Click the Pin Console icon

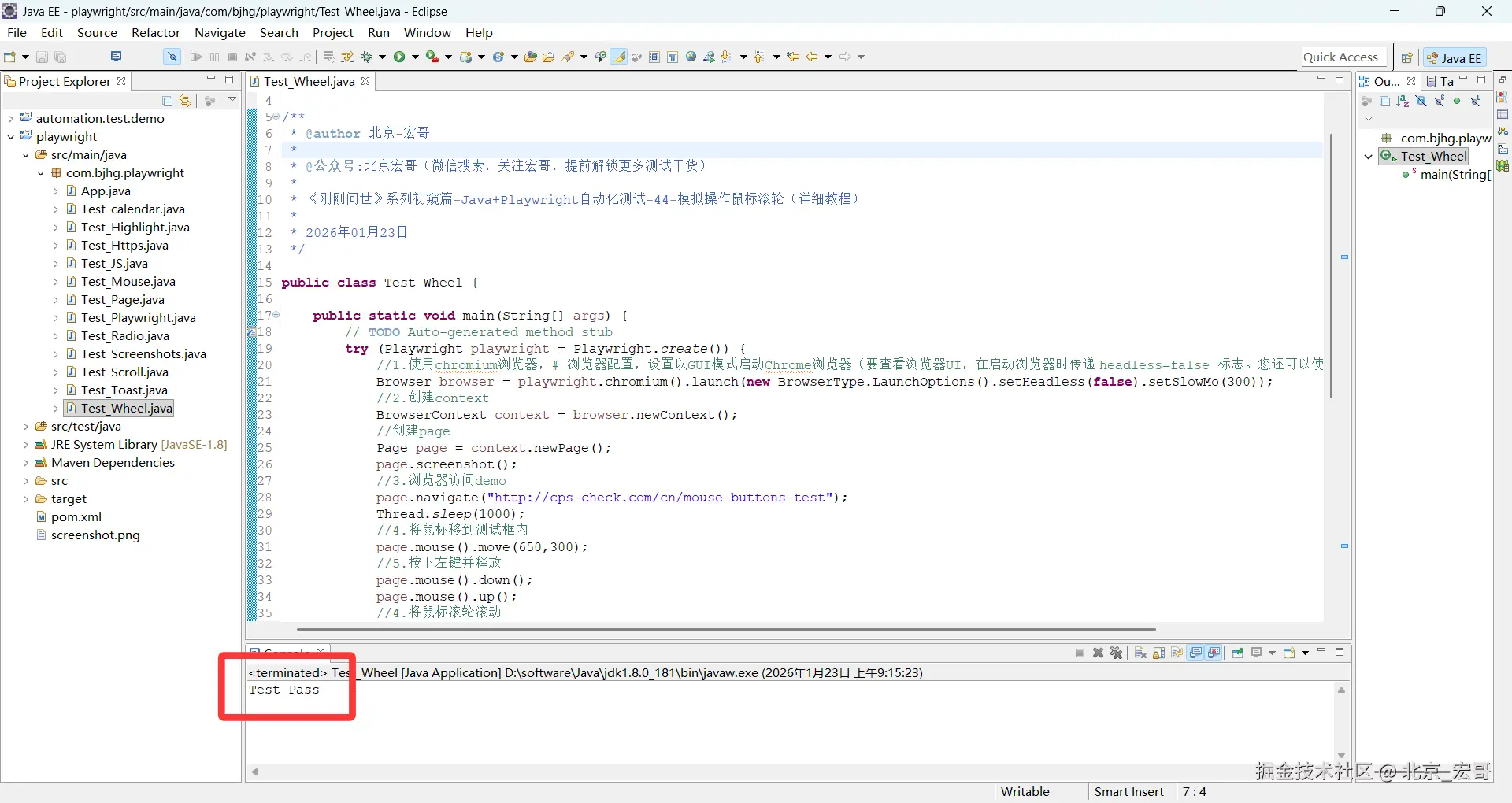coord(1238,653)
